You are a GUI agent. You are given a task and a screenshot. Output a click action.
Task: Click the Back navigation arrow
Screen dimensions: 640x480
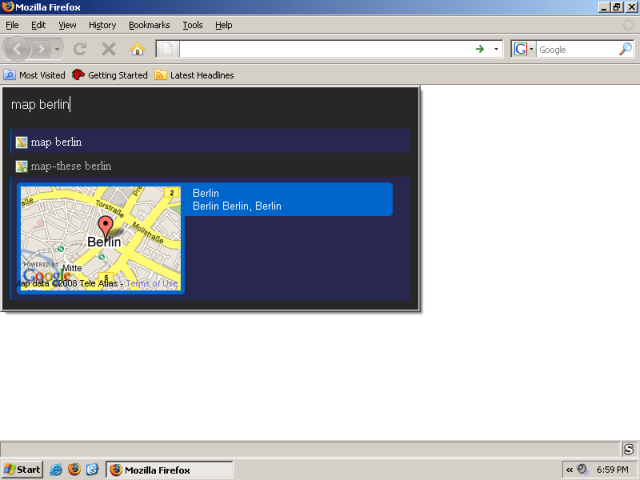pos(17,49)
